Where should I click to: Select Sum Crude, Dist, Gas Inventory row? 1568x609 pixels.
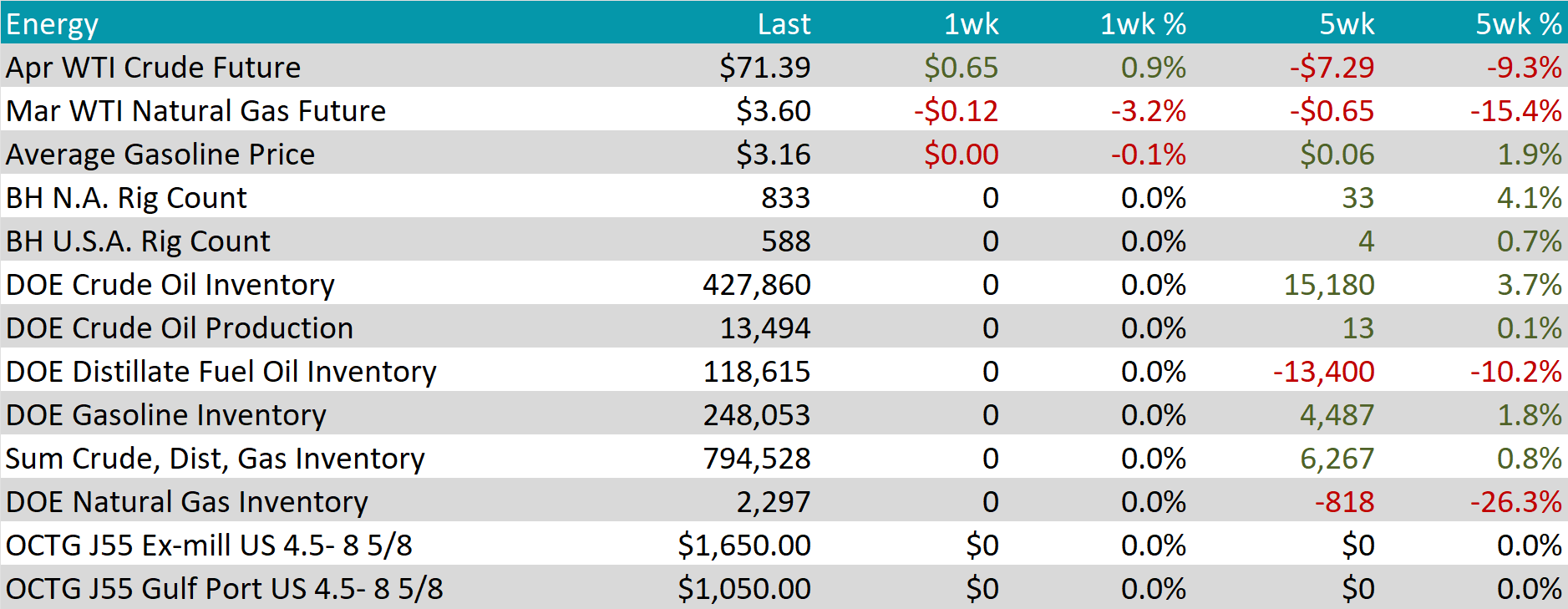(x=216, y=459)
